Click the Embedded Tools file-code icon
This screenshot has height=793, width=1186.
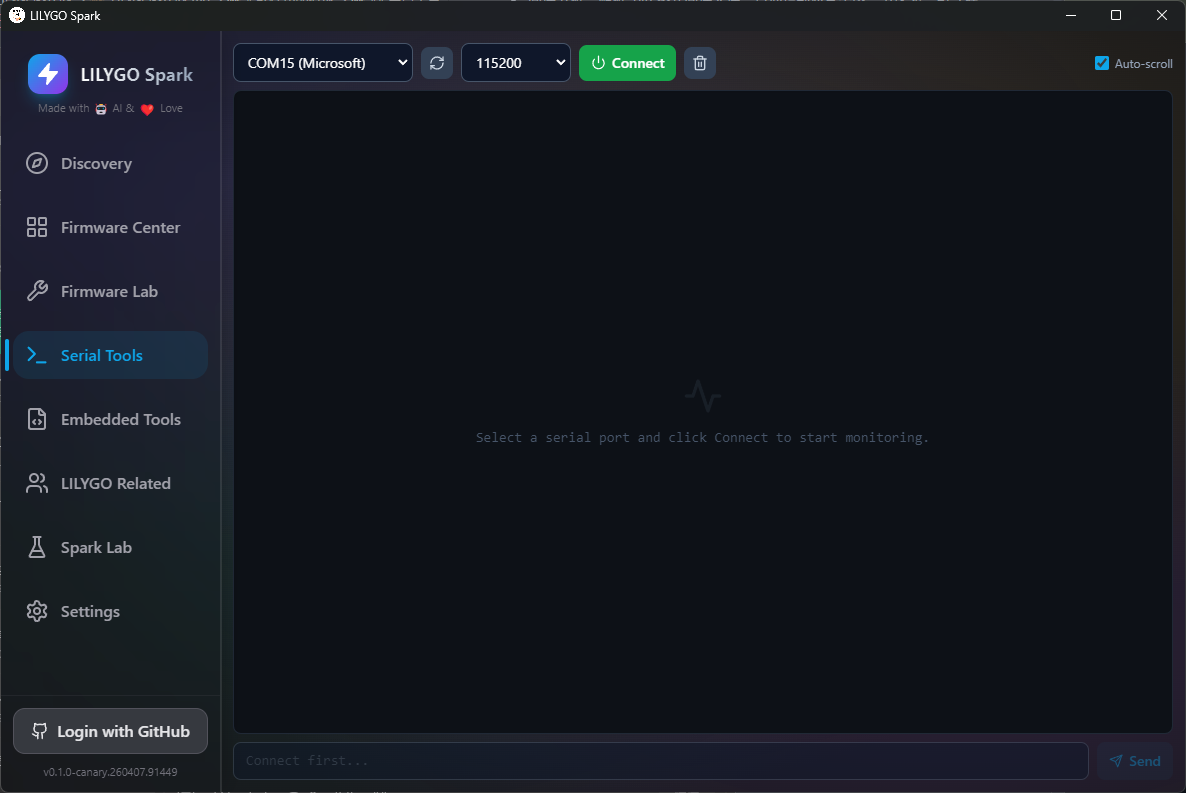[37, 420]
